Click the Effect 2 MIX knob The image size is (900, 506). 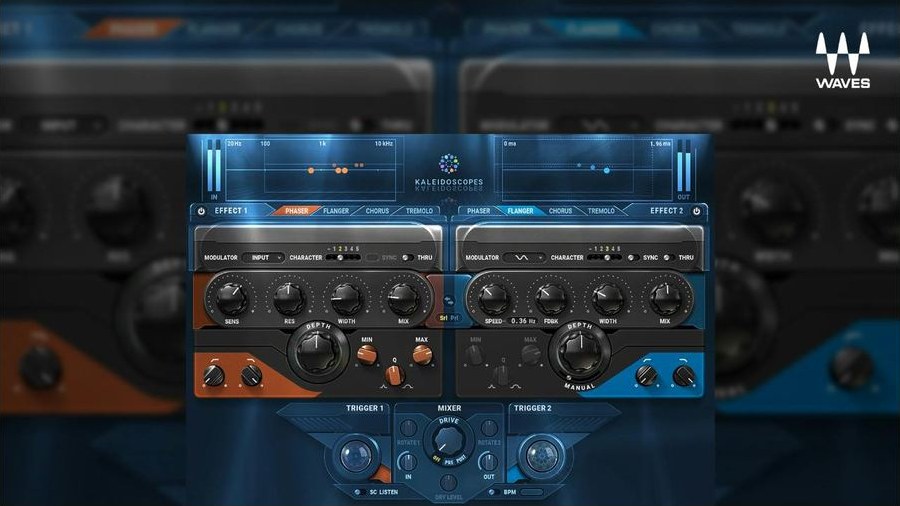(665, 298)
